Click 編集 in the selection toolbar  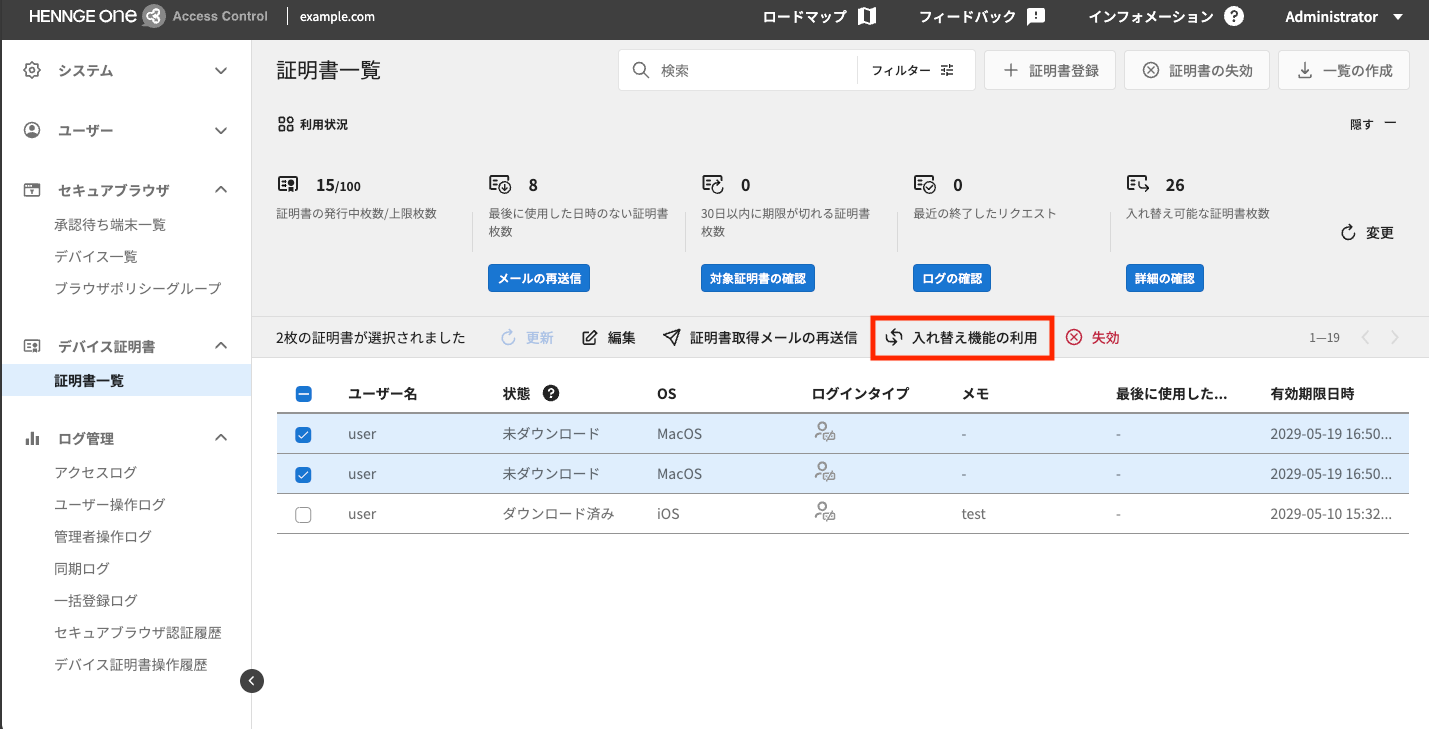pos(609,338)
